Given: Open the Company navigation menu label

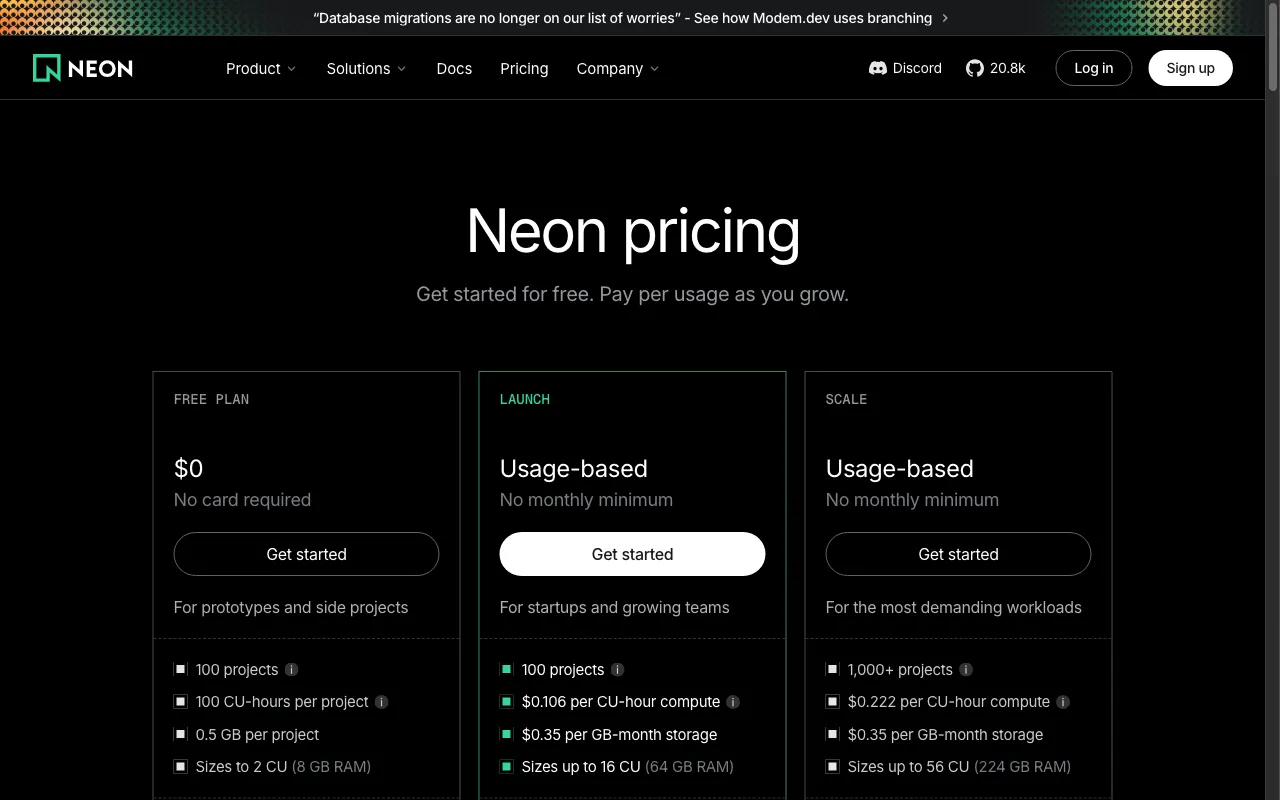Looking at the screenshot, I should 609,68.
